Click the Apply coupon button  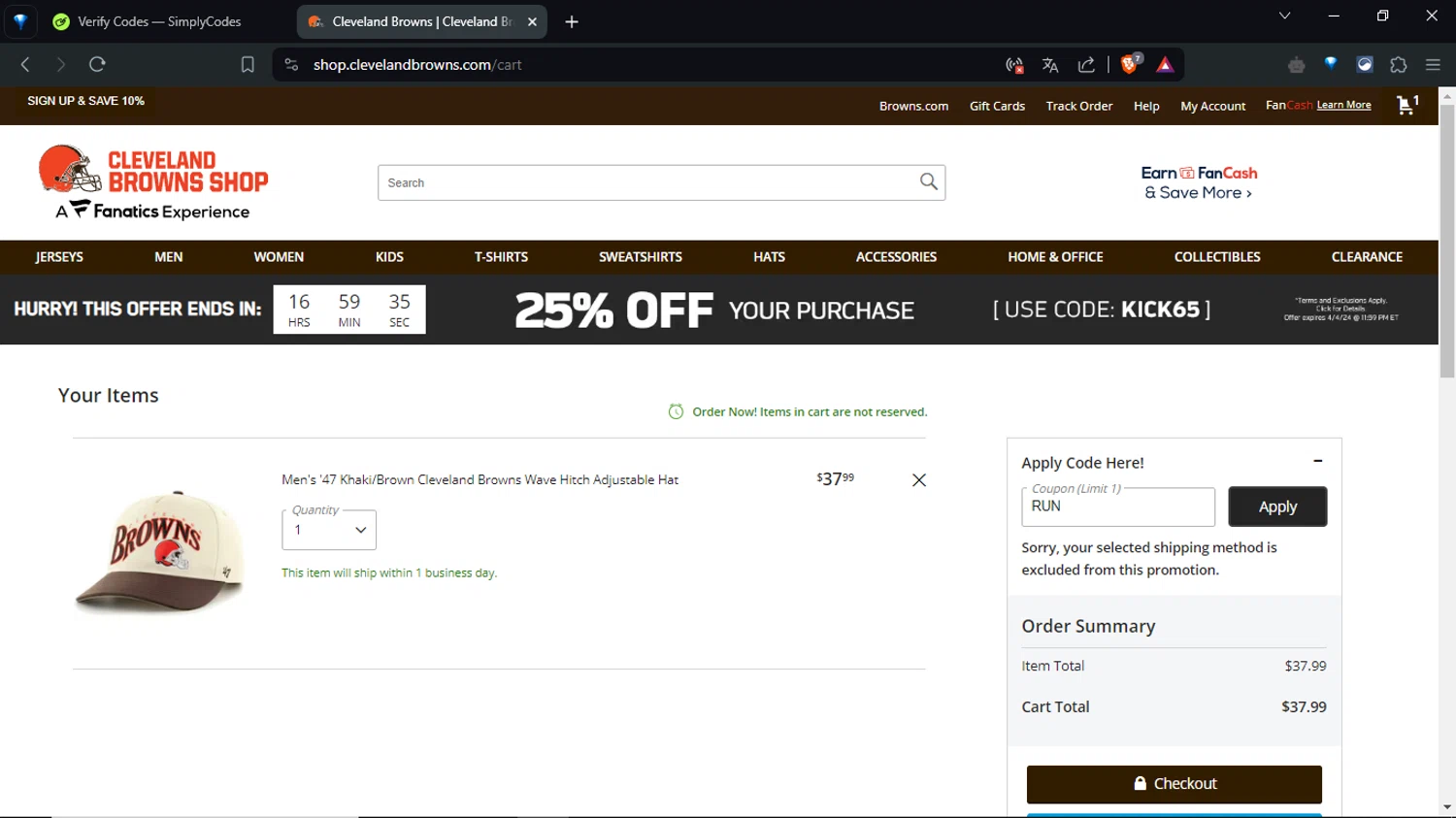tap(1277, 507)
